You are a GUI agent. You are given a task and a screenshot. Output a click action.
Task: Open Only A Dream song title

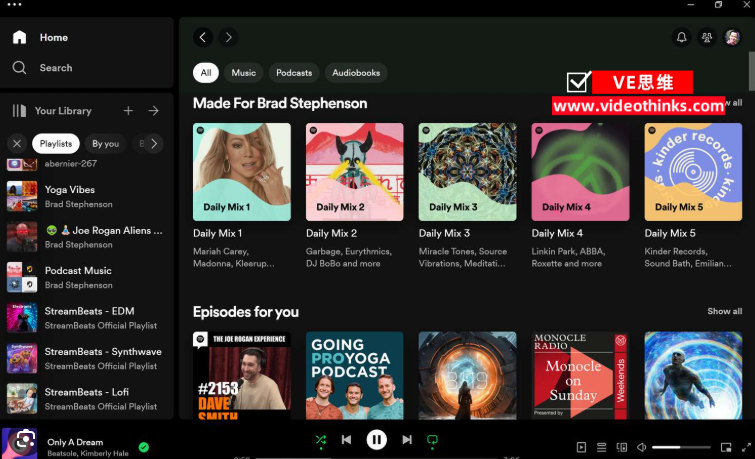coord(75,442)
